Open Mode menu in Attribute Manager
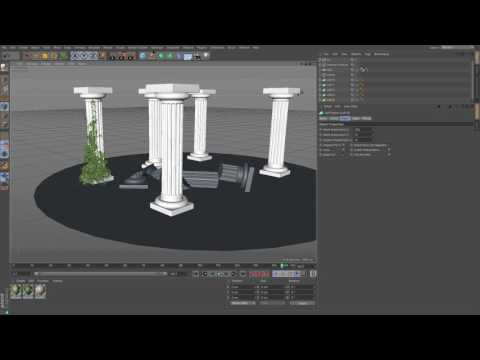The width and height of the screenshot is (480, 360). pyautogui.click(x=328, y=107)
